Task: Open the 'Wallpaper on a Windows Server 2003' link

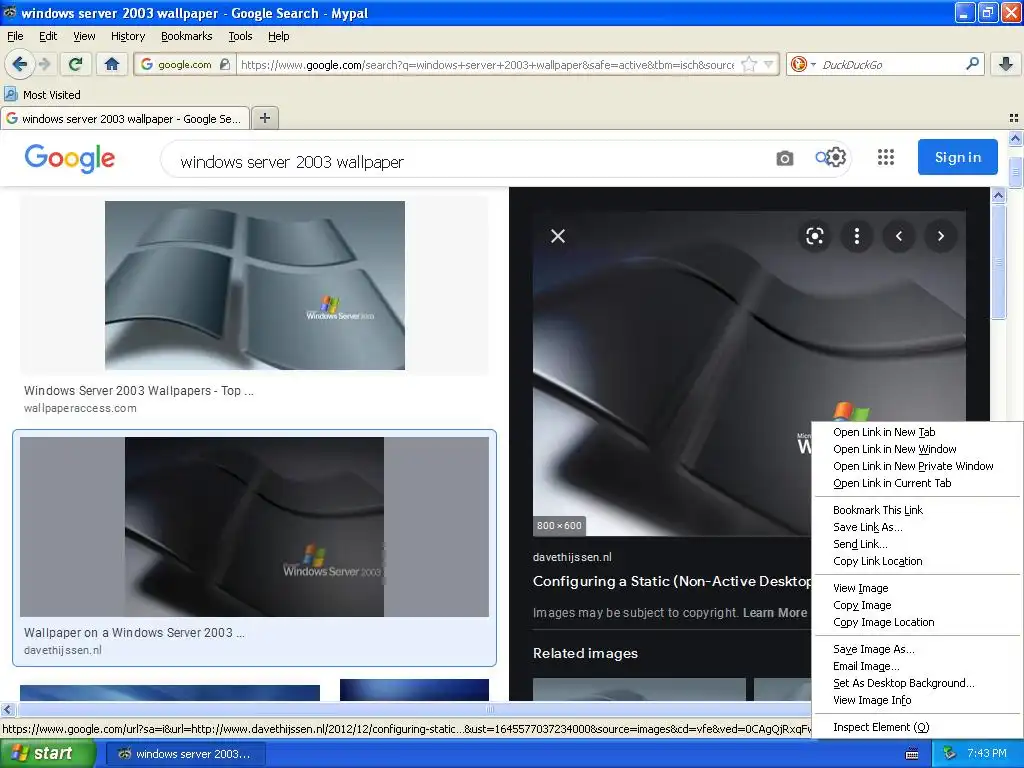Action: click(x=135, y=632)
